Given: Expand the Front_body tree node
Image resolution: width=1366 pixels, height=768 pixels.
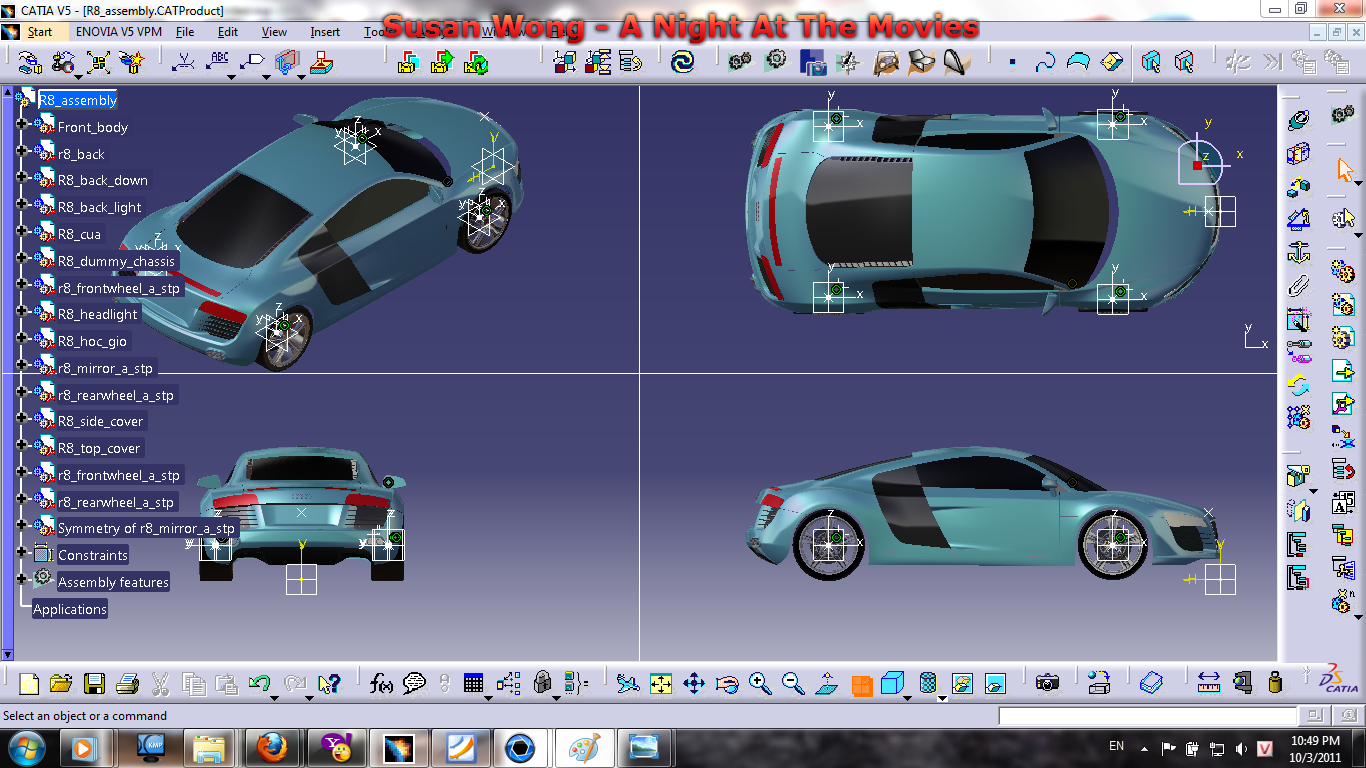Looking at the screenshot, I should (22, 124).
